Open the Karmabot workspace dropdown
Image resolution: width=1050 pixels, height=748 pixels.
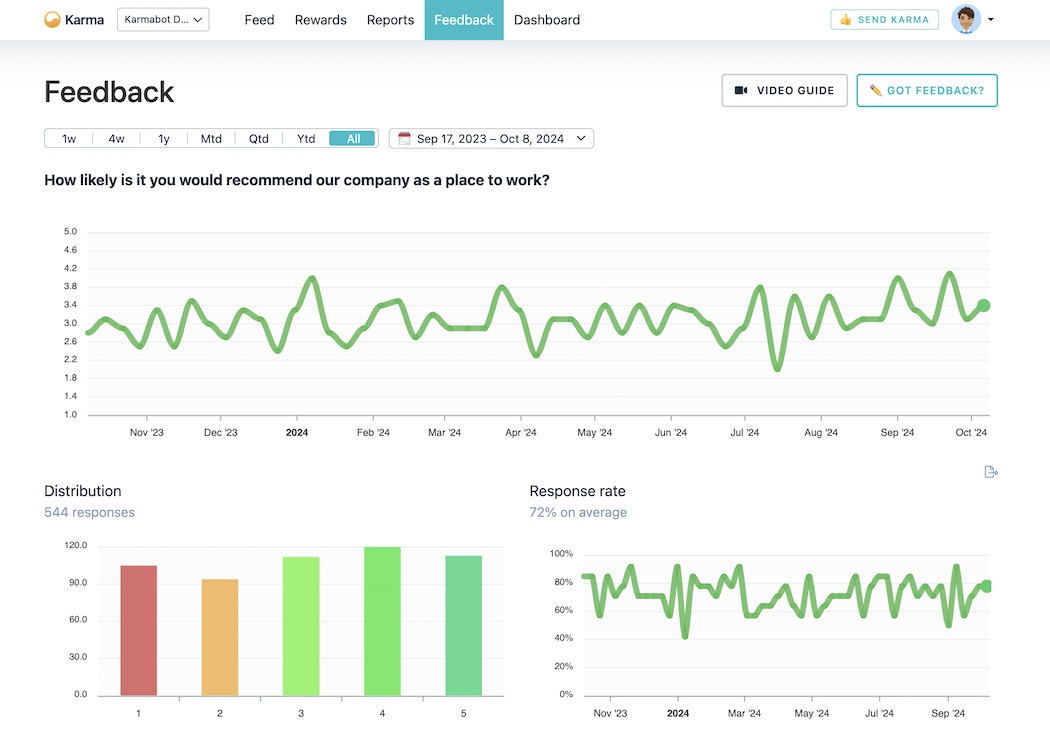coord(162,19)
